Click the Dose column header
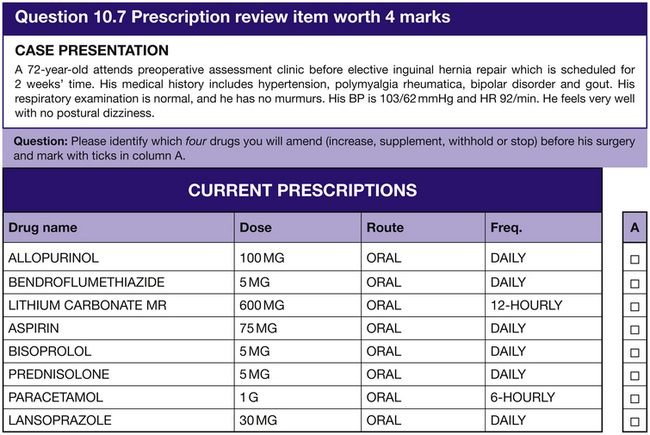Screen dimensions: 650x435 256,227
